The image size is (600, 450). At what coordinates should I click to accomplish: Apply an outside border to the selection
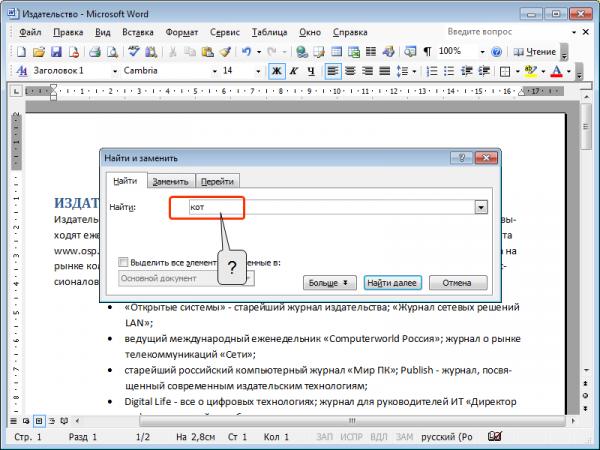click(505, 71)
